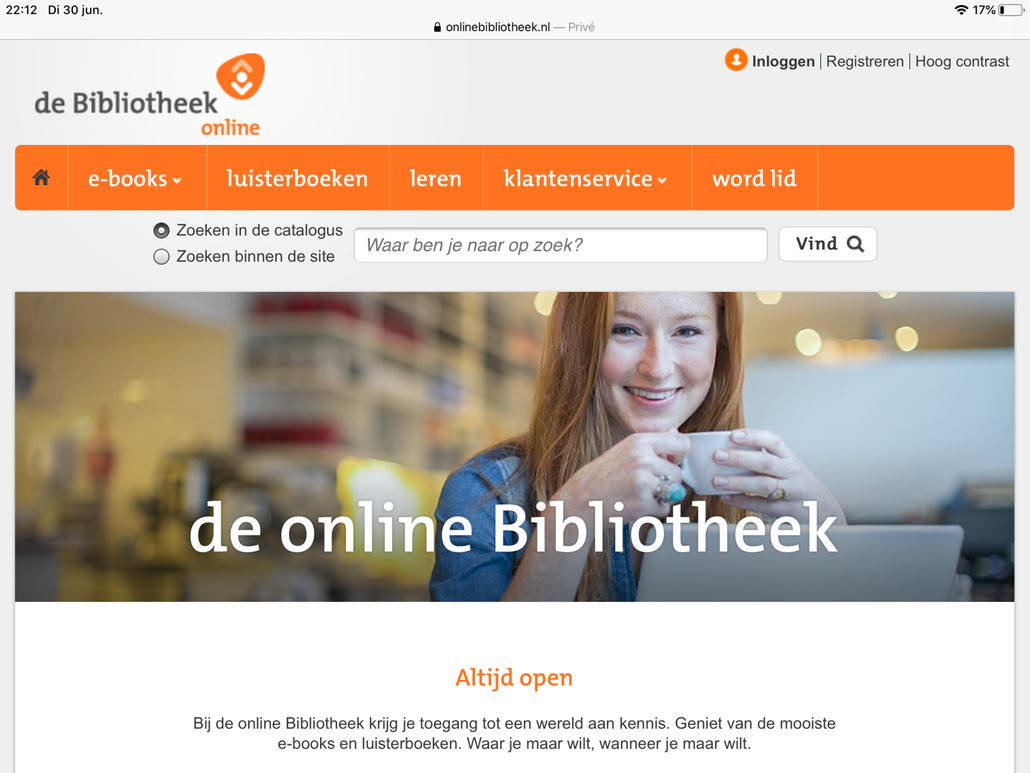This screenshot has height=773, width=1030.
Task: Select 'Zoeken binnen de site' radio button
Action: pos(162,257)
